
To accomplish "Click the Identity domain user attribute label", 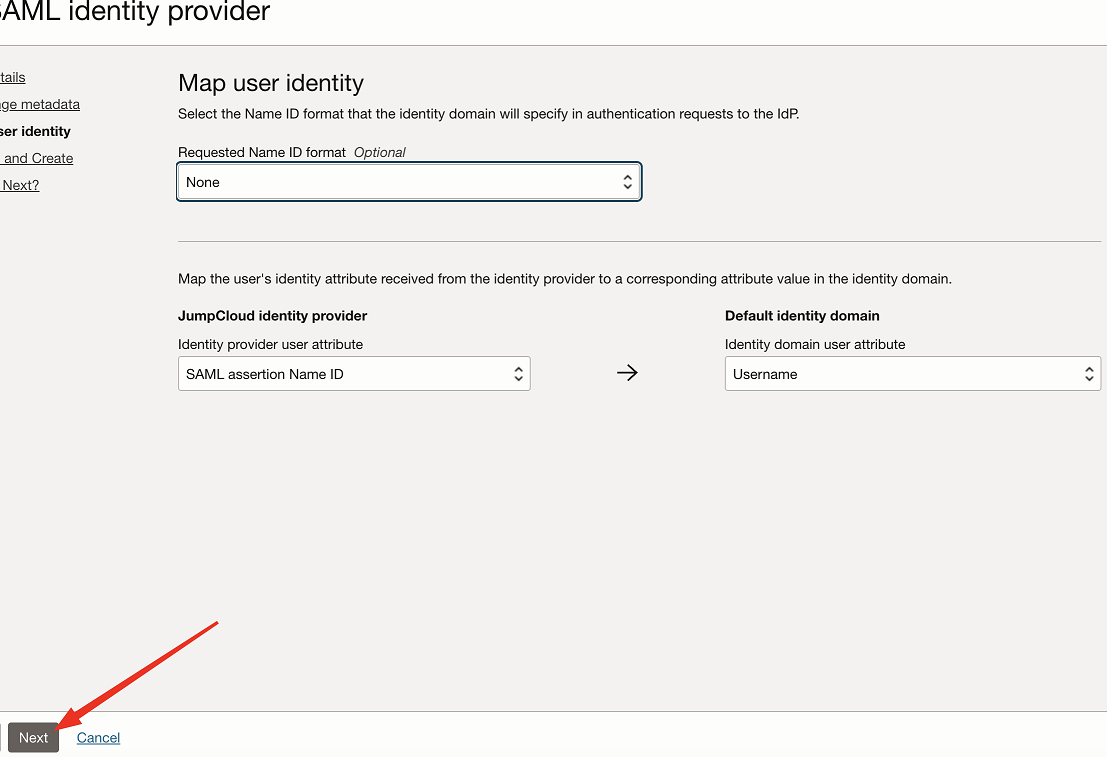I will pyautogui.click(x=815, y=345).
